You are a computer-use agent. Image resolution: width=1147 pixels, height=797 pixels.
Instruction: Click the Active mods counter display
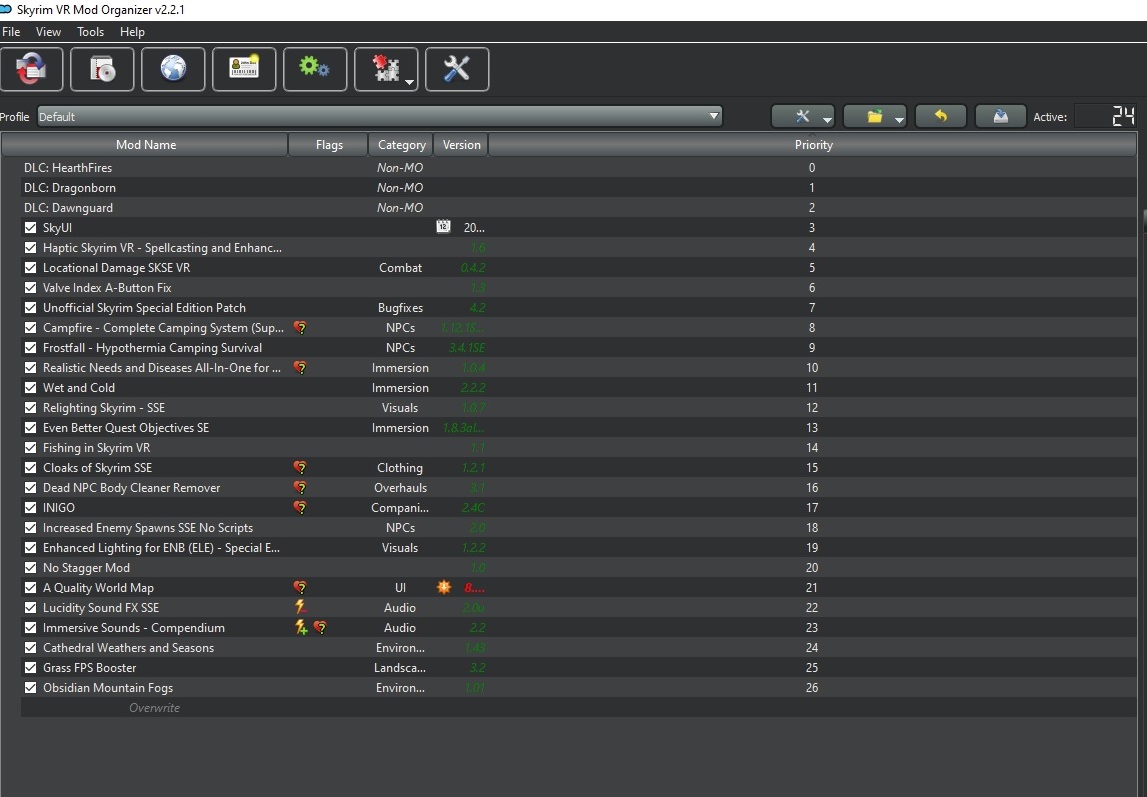click(x=1105, y=116)
